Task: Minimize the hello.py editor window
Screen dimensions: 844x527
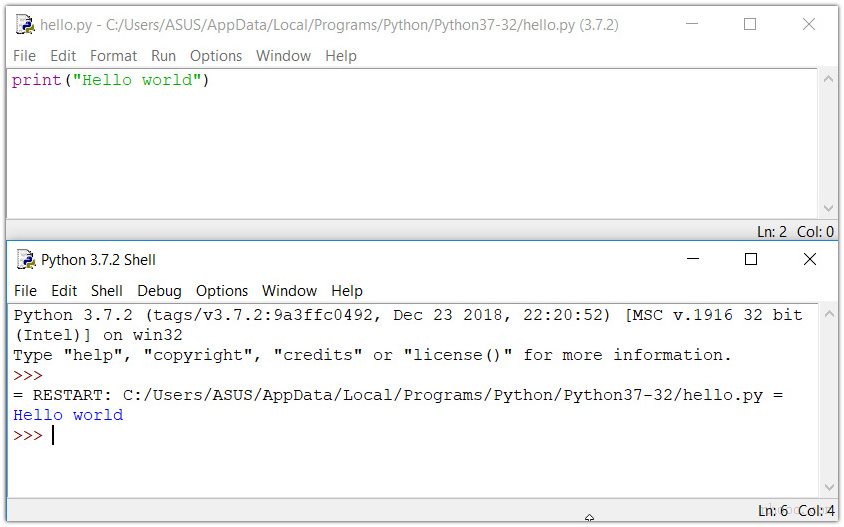Action: click(x=691, y=25)
